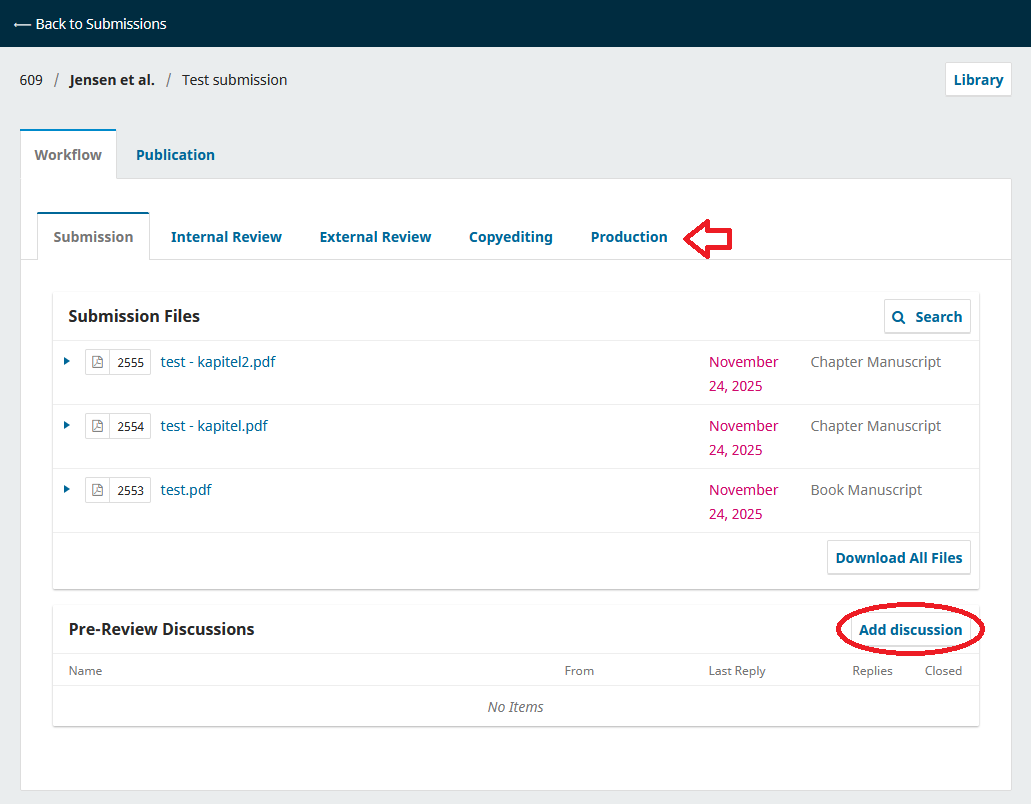Expand the file row for test - kapitel.pdf
This screenshot has width=1031, height=804.
coord(66,425)
